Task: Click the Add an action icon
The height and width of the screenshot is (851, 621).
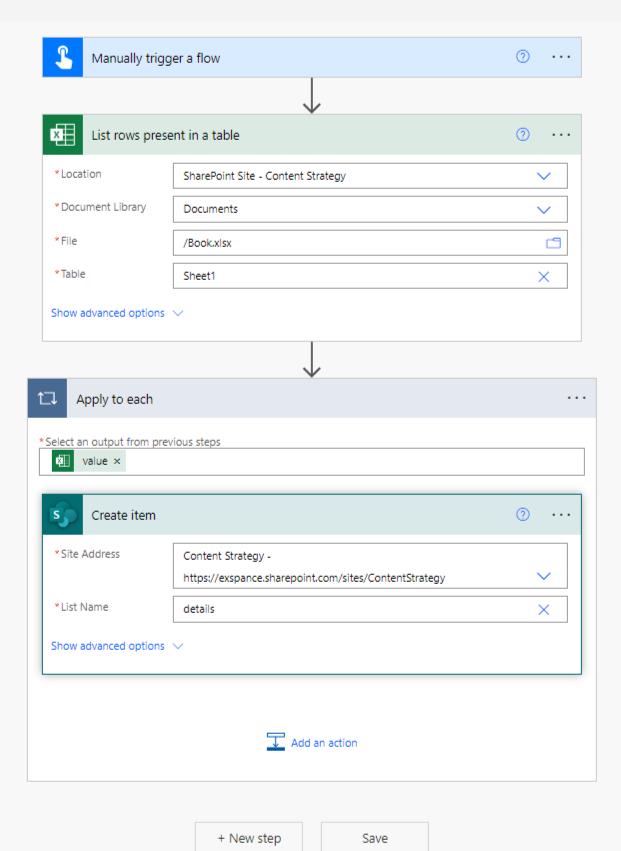Action: click(276, 741)
